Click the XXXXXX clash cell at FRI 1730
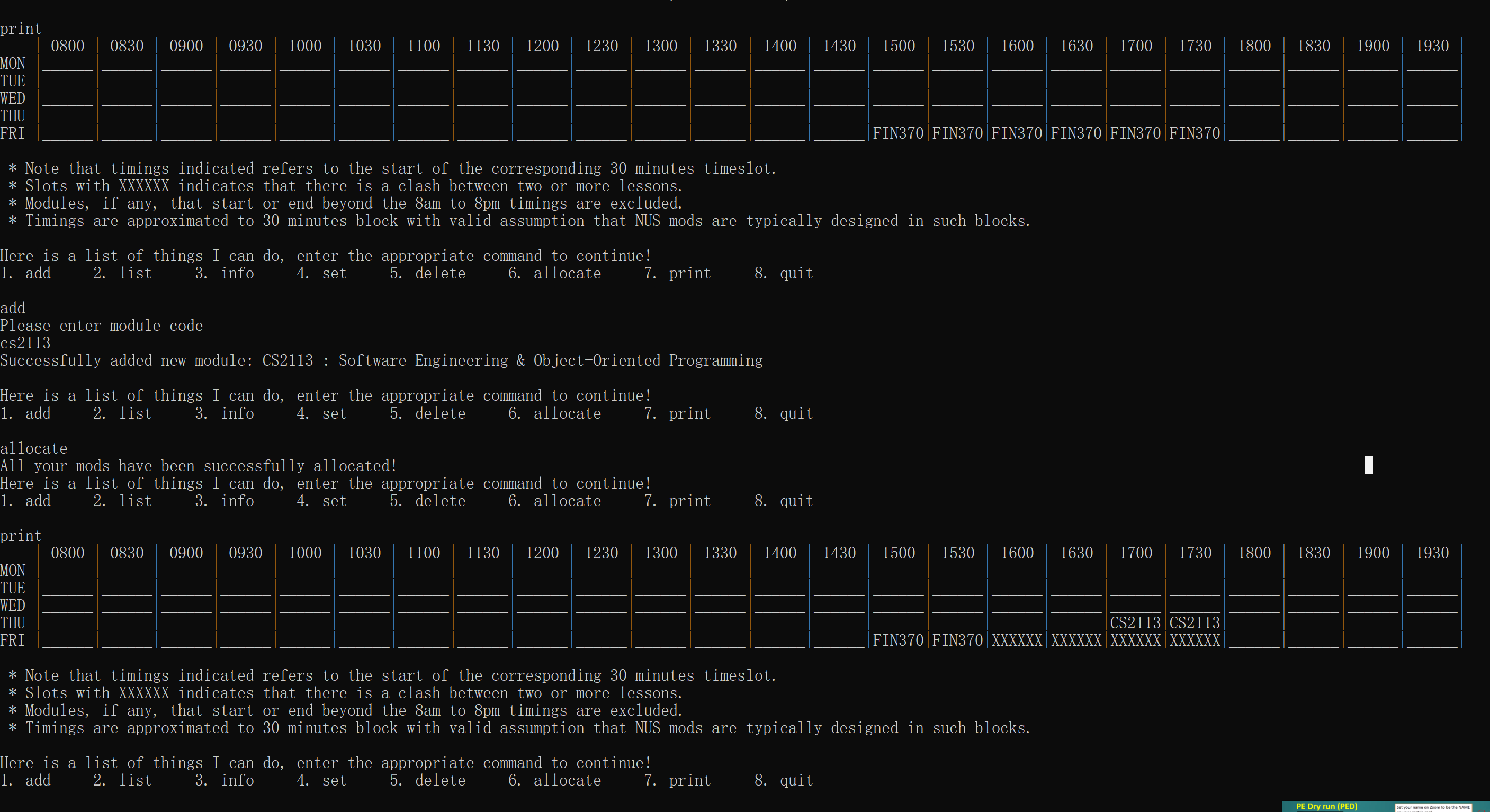 (1195, 640)
